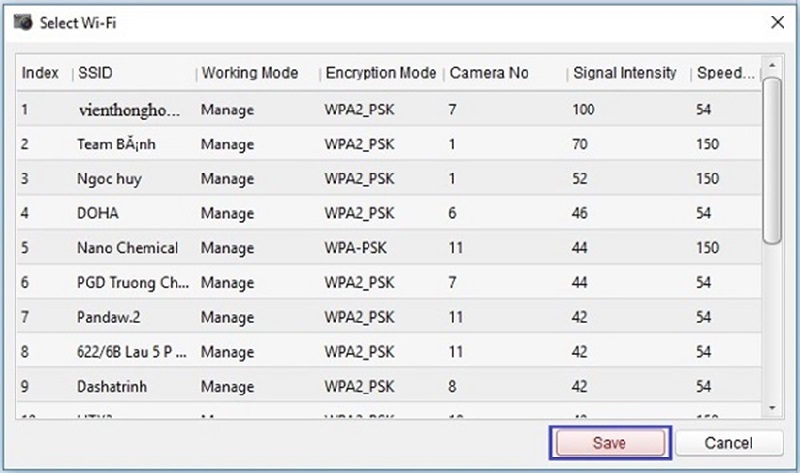Select the vienthongho network row
Viewport: 800px width, 473px height.
click(x=130, y=109)
